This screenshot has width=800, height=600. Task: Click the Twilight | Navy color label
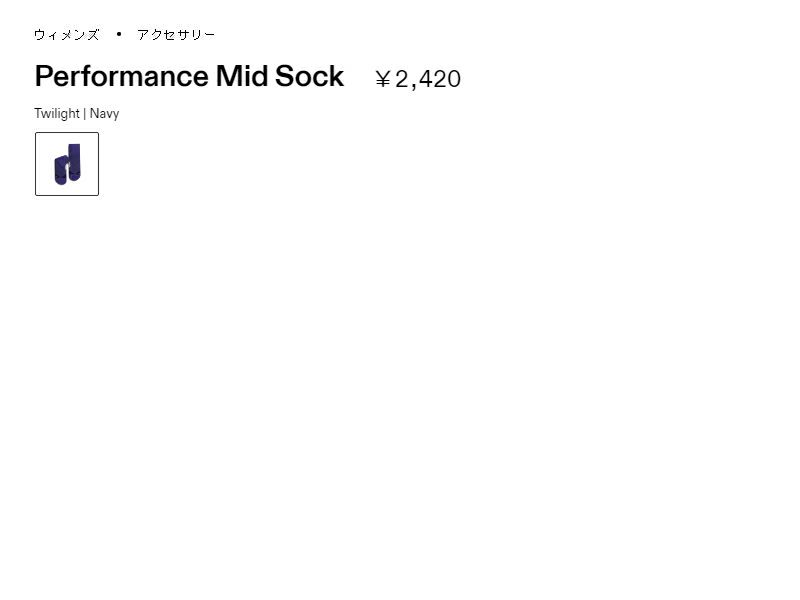(77, 114)
